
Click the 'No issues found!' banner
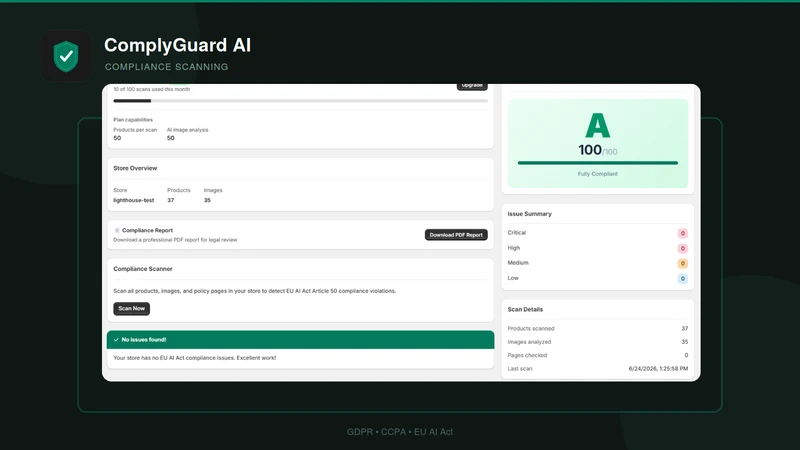(x=301, y=340)
